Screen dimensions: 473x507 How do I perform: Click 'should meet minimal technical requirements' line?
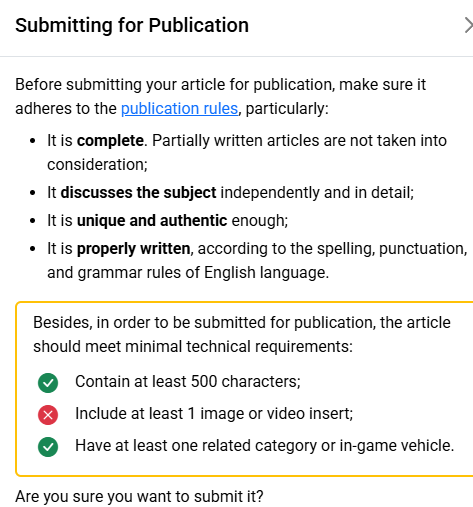click(193, 347)
